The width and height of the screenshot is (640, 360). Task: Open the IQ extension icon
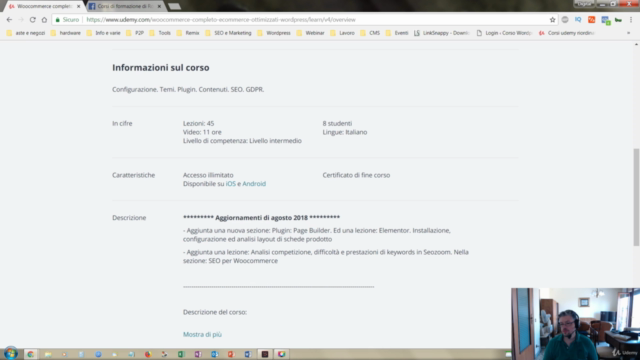point(578,20)
